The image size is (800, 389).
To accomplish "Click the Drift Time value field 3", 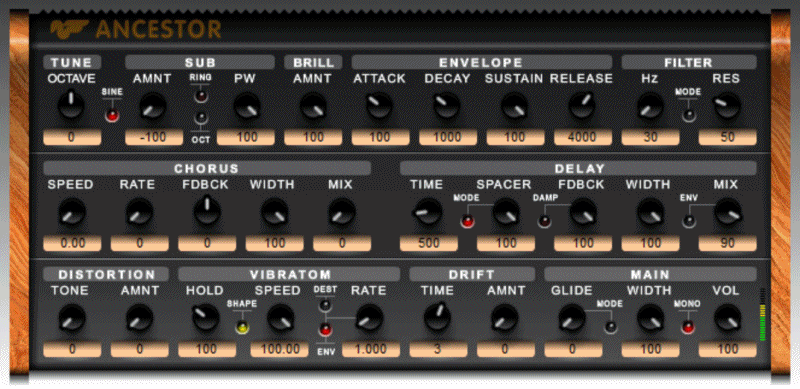I will [x=438, y=349].
